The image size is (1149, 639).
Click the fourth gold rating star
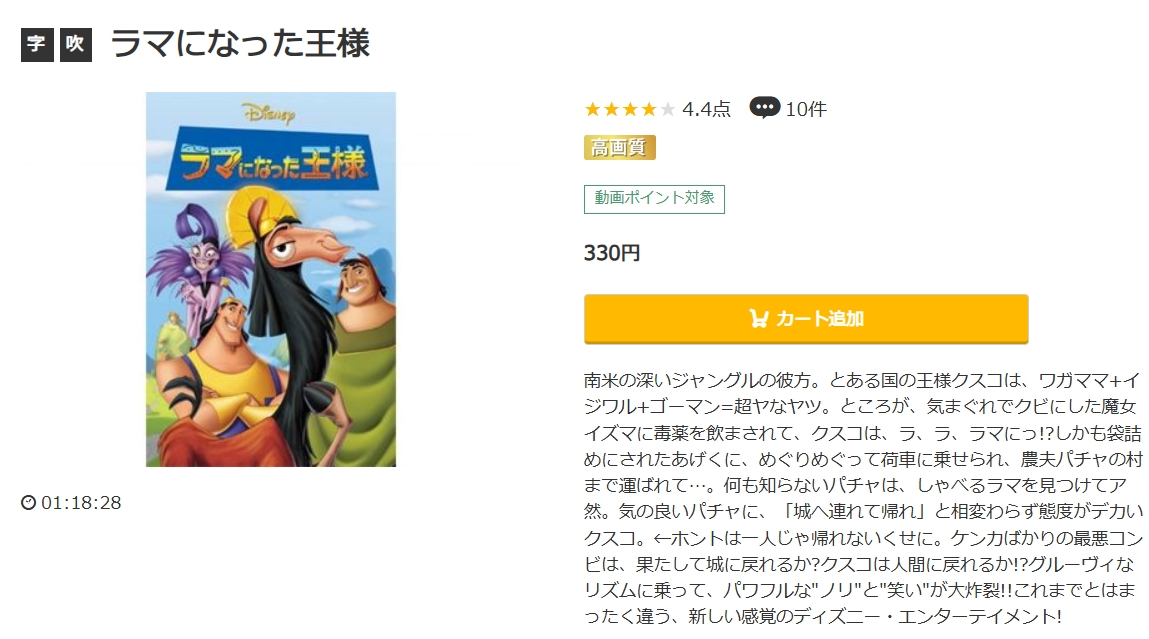pyautogui.click(x=649, y=110)
